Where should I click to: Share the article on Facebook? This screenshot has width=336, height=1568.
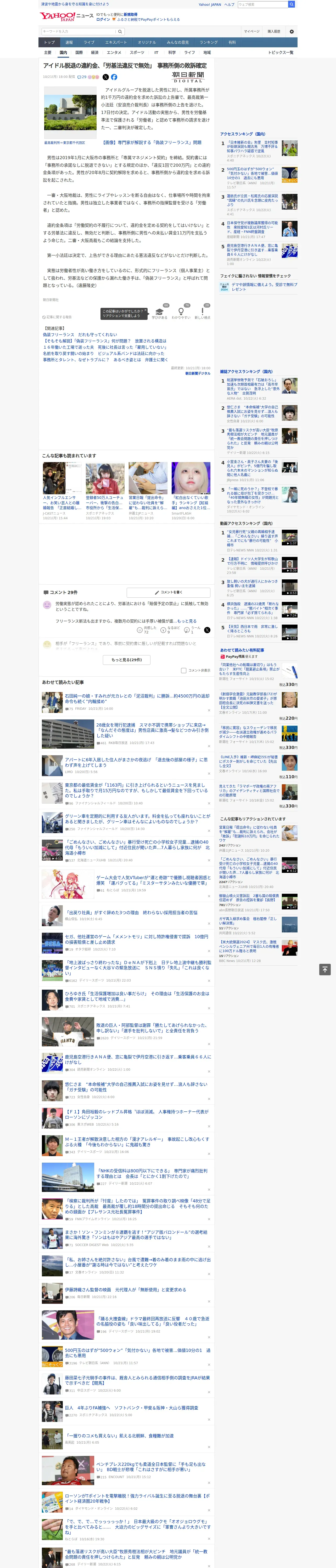(114, 77)
